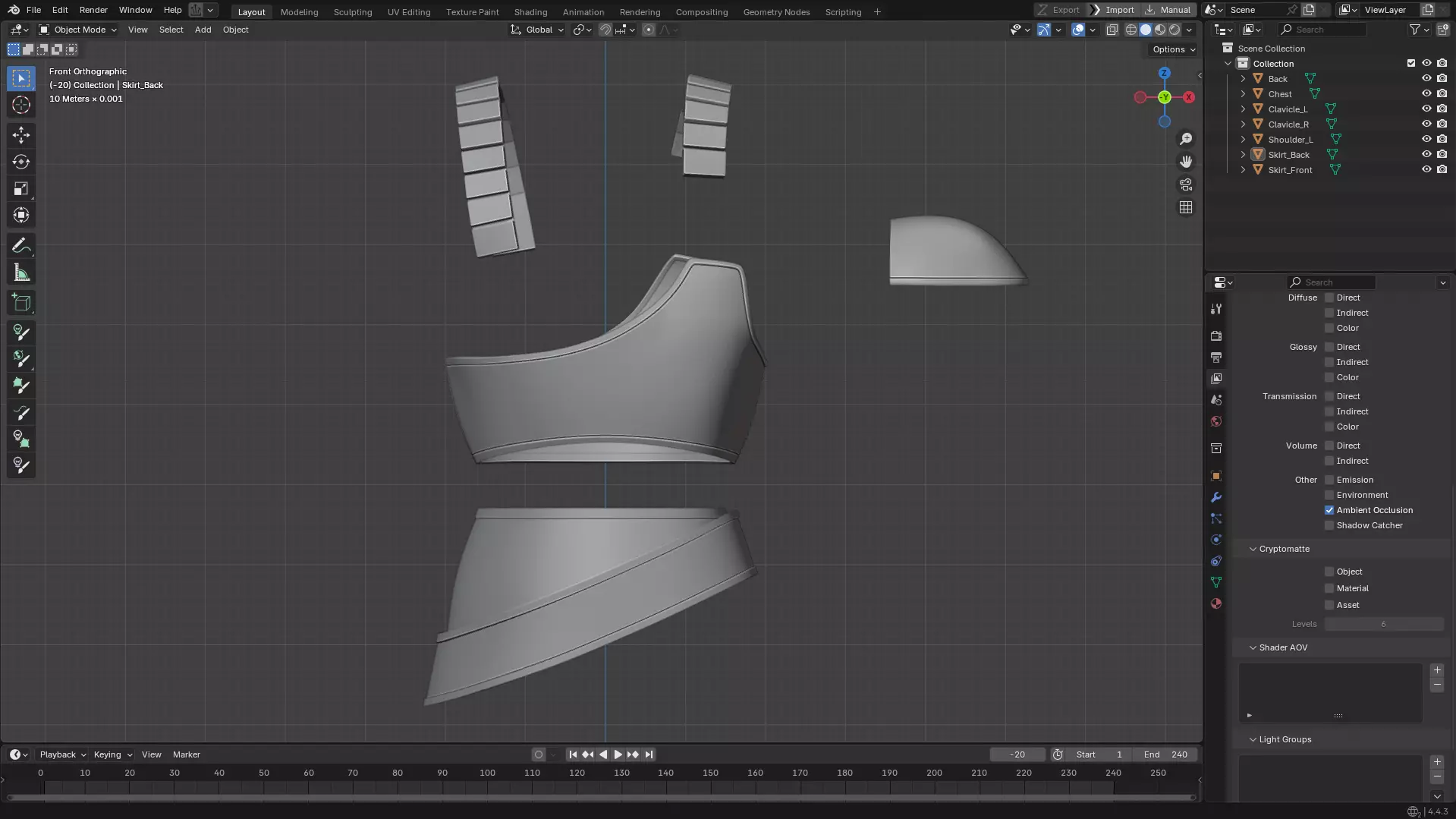This screenshot has width=1456, height=819.
Task: Open the Manual button
Action: (1168, 10)
